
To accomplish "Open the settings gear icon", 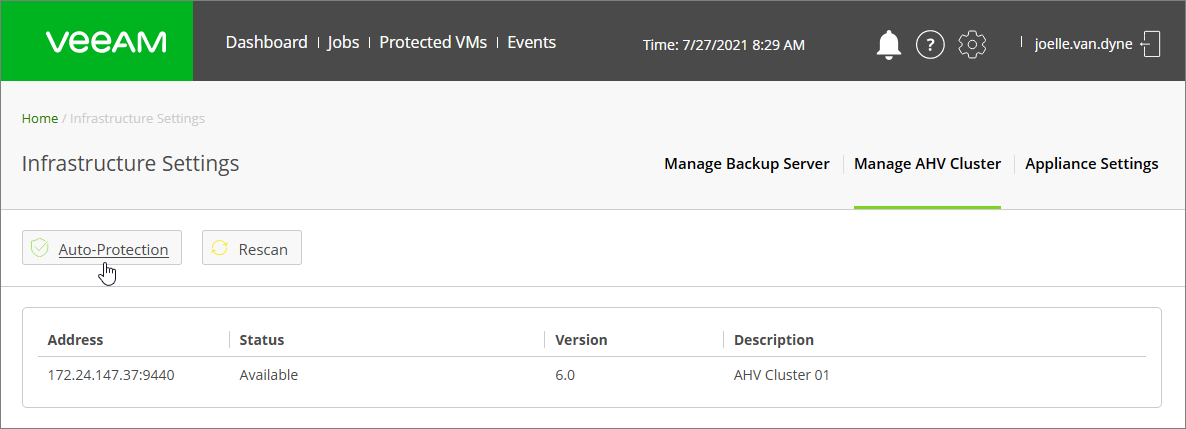I will click(x=972, y=45).
